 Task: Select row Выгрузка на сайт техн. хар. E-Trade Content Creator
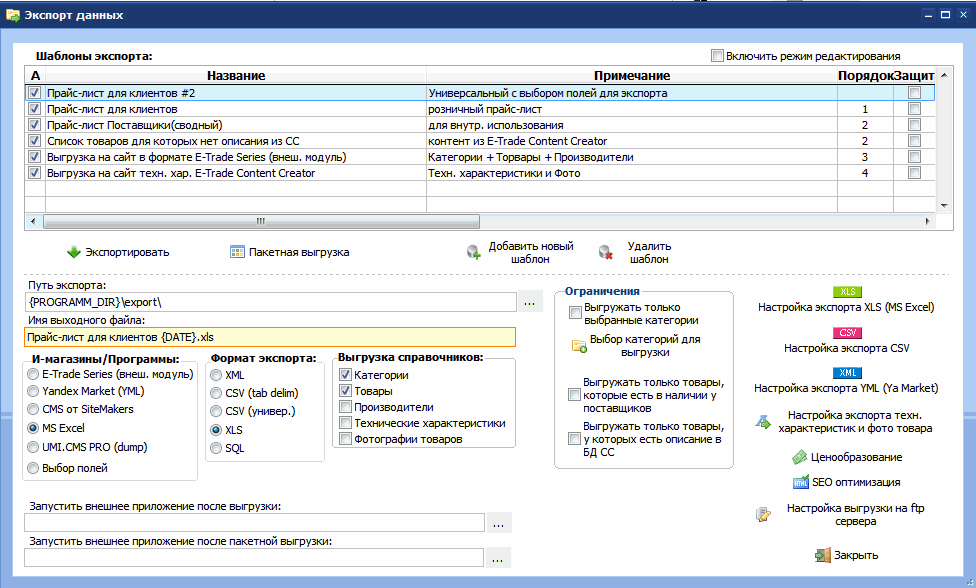click(x=479, y=173)
